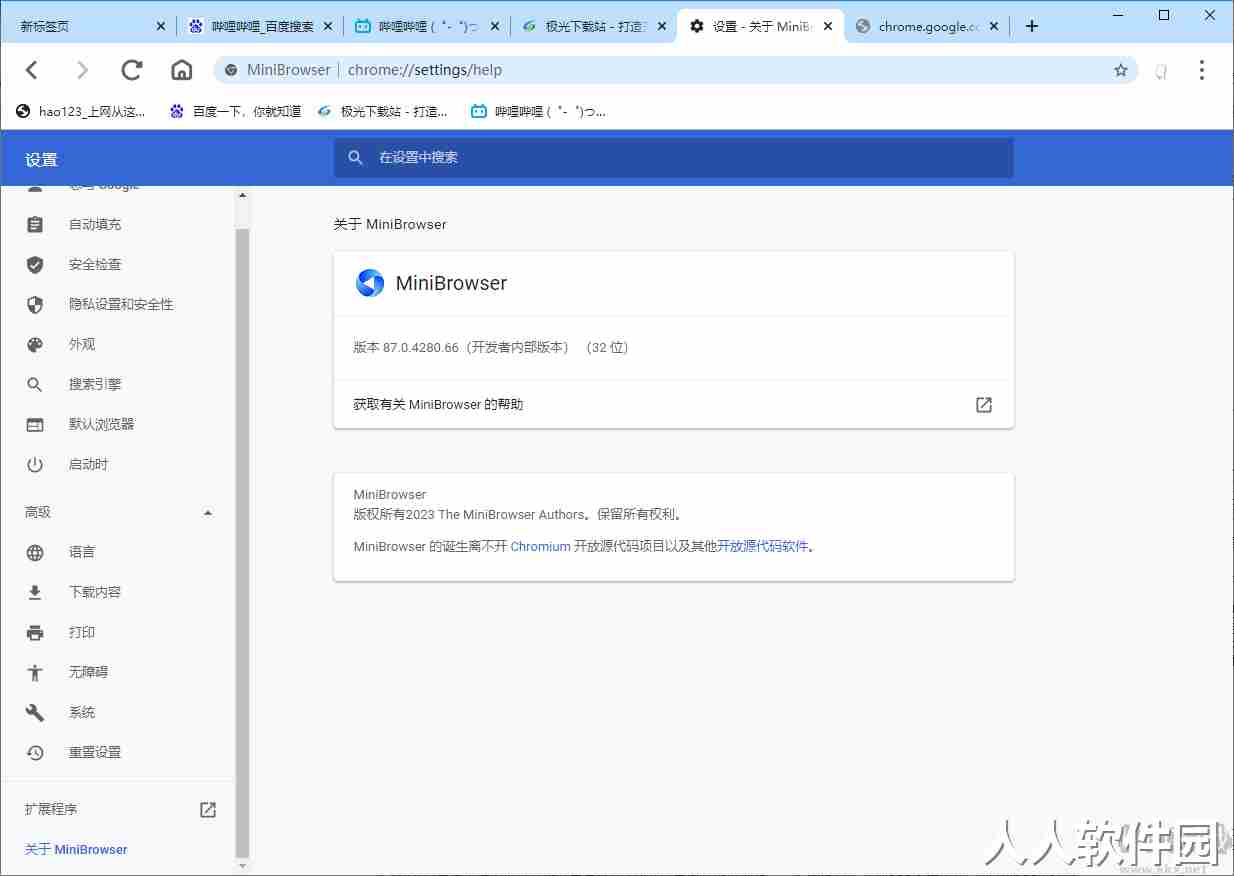
Task: Open 扩展程序 from sidebar
Action: tap(51, 809)
